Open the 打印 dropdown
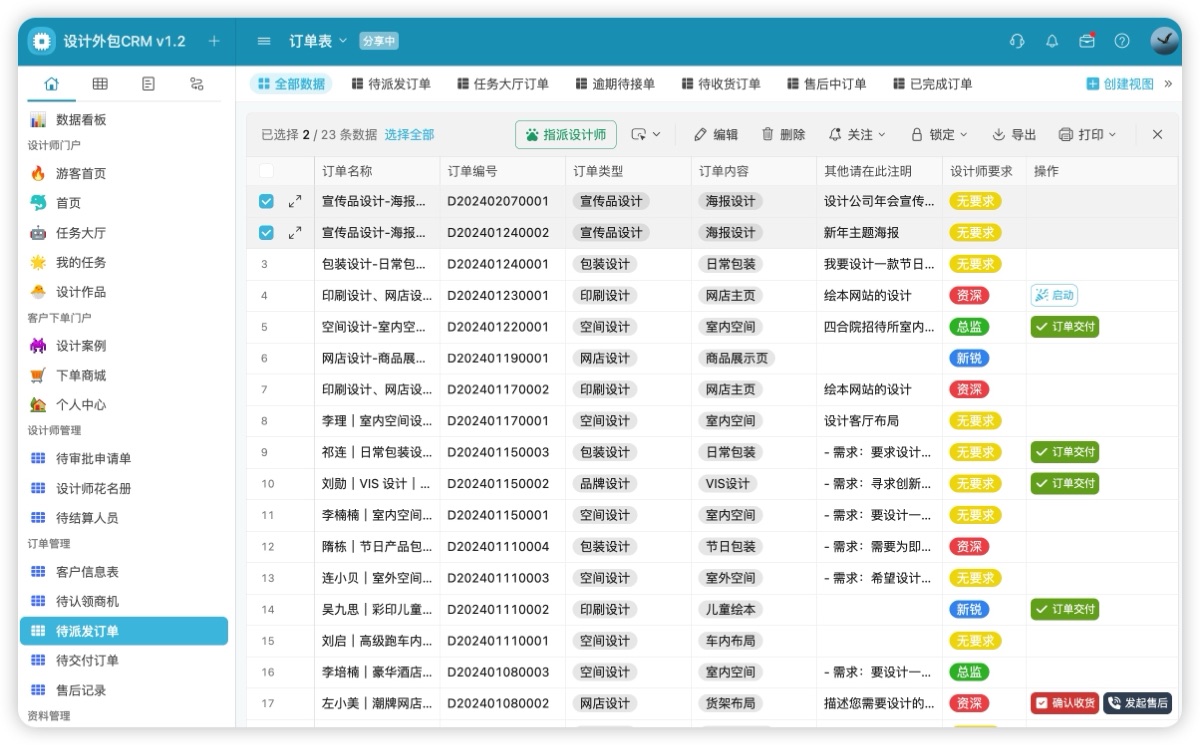This screenshot has width=1200, height=745. coord(1087,135)
